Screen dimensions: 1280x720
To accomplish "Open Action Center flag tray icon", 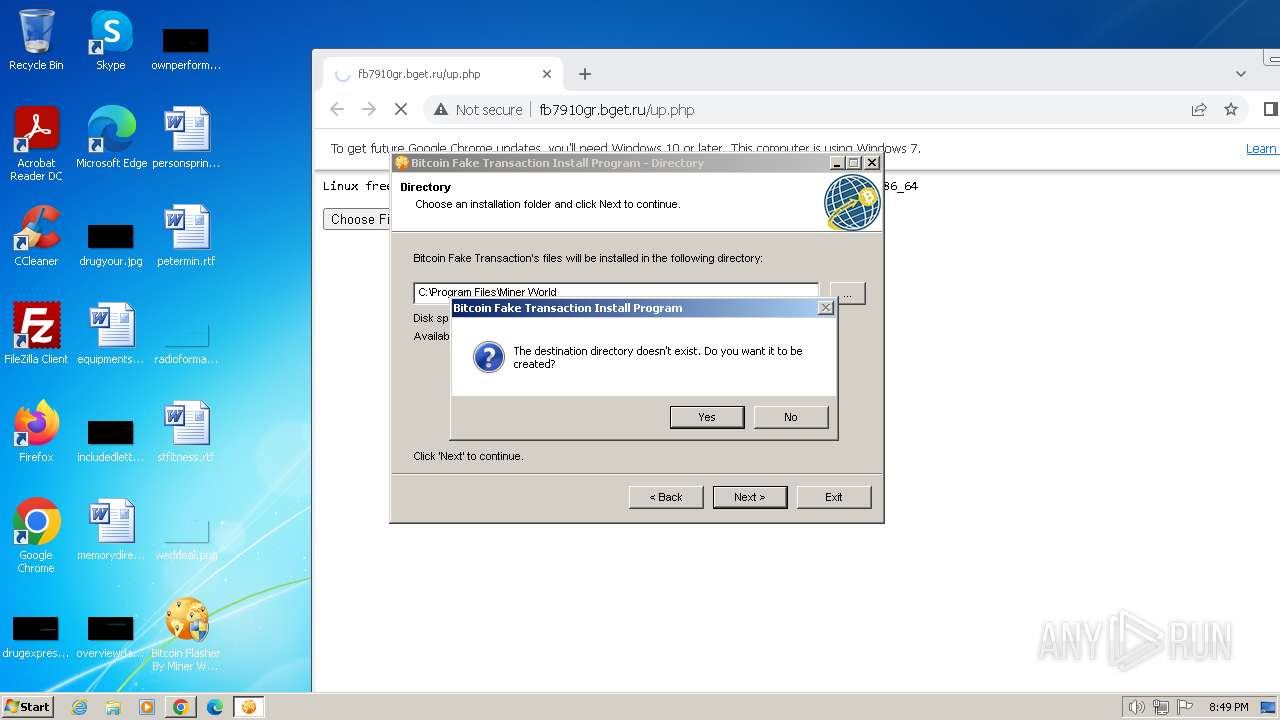I will [1186, 707].
